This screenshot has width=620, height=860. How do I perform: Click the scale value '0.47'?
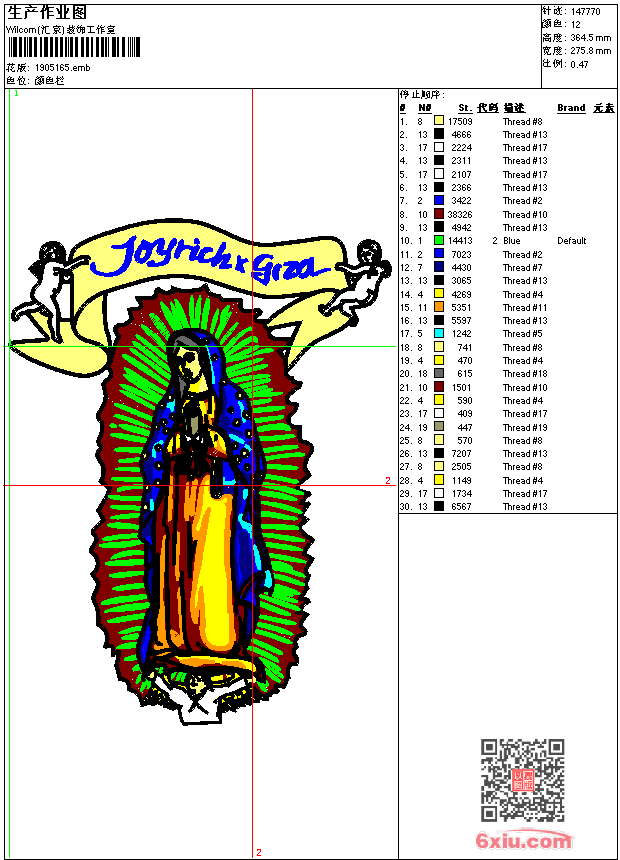(579, 64)
